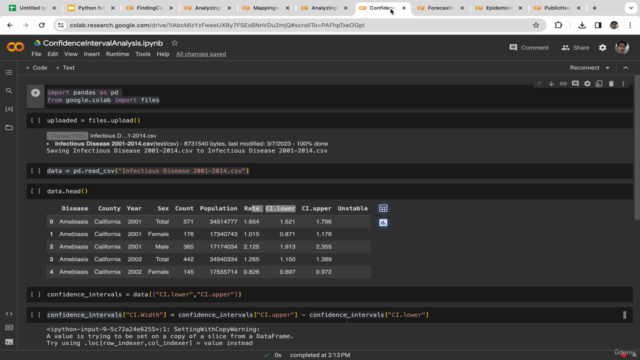Open browser extensions puzzle icon

pyautogui.click(x=558, y=25)
